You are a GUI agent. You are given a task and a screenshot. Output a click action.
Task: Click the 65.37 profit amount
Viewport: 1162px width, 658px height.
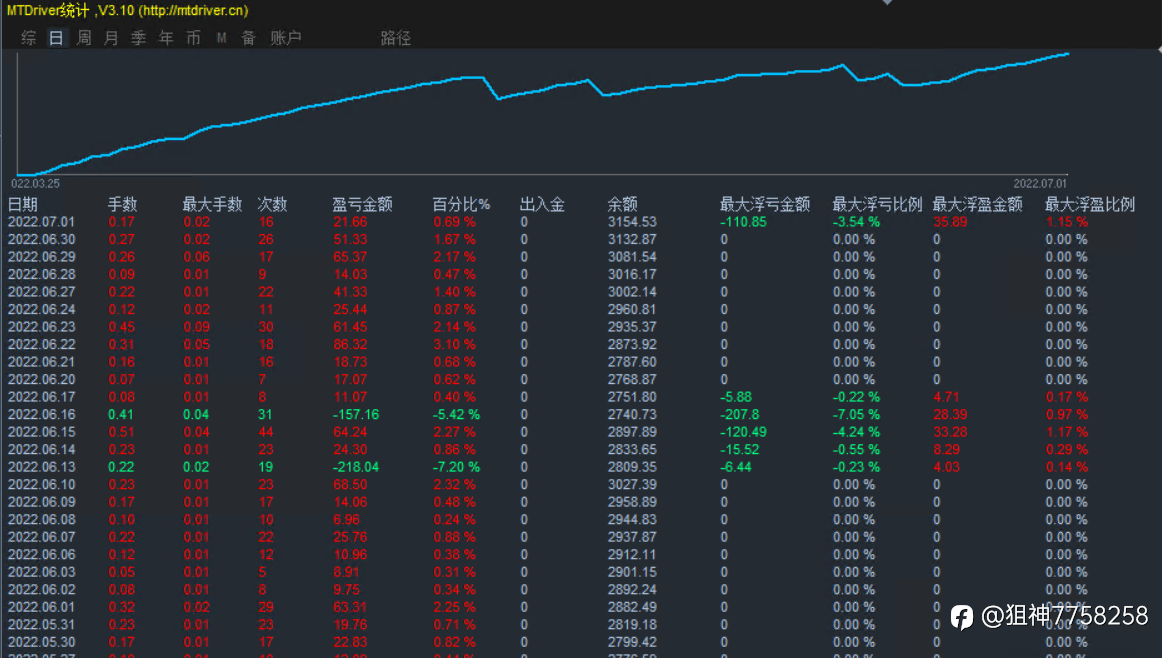(x=351, y=257)
